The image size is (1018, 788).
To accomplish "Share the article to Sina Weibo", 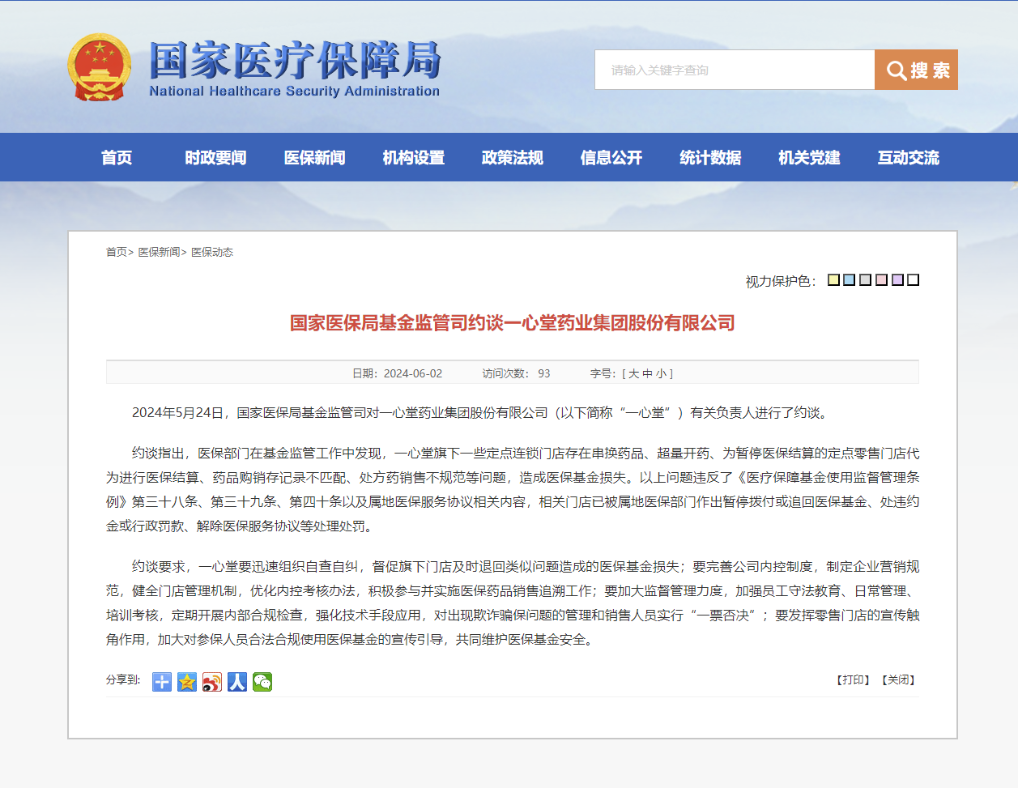I will click(x=211, y=681).
